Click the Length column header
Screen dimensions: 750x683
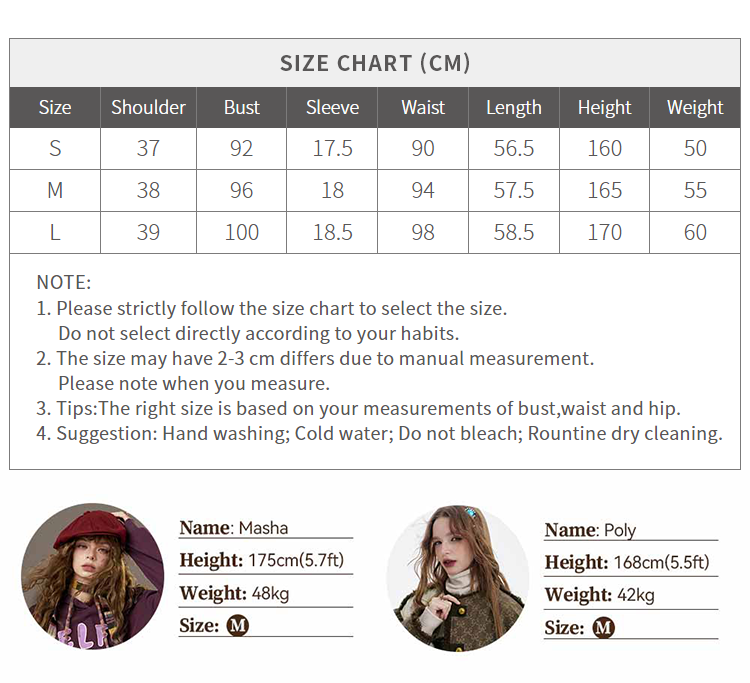(514, 108)
